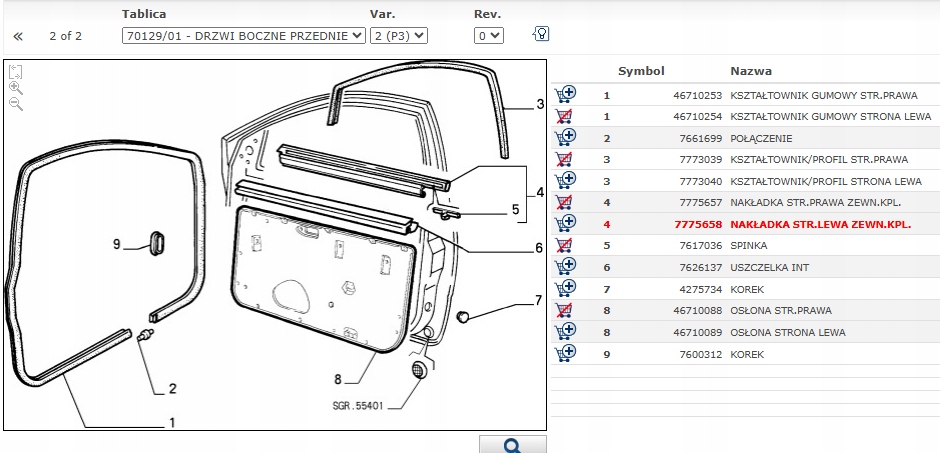
Task: Click crossed-out cart for part 46710088
Action: [x=564, y=310]
